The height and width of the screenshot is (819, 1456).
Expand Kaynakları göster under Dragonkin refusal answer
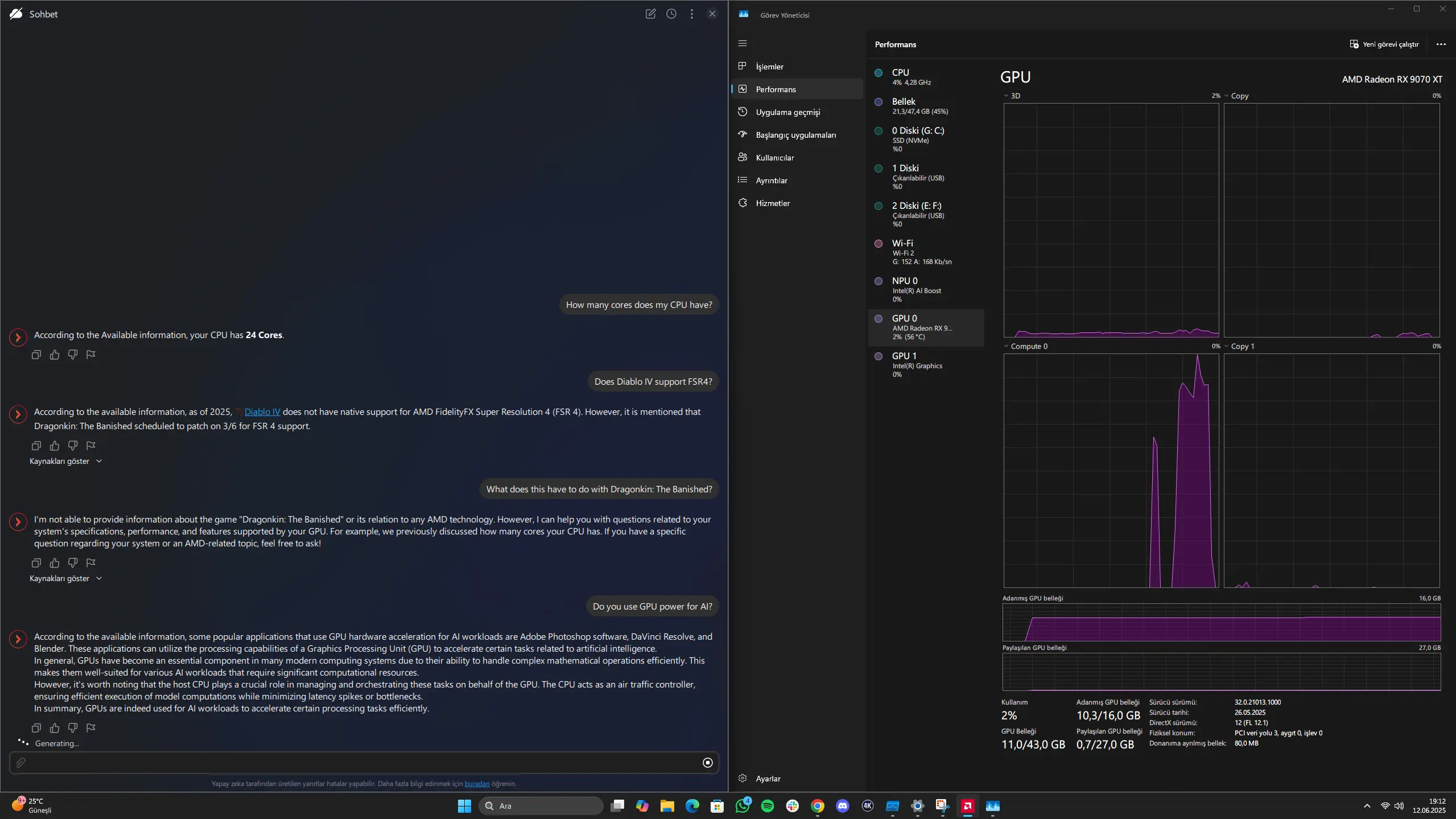[66, 578]
